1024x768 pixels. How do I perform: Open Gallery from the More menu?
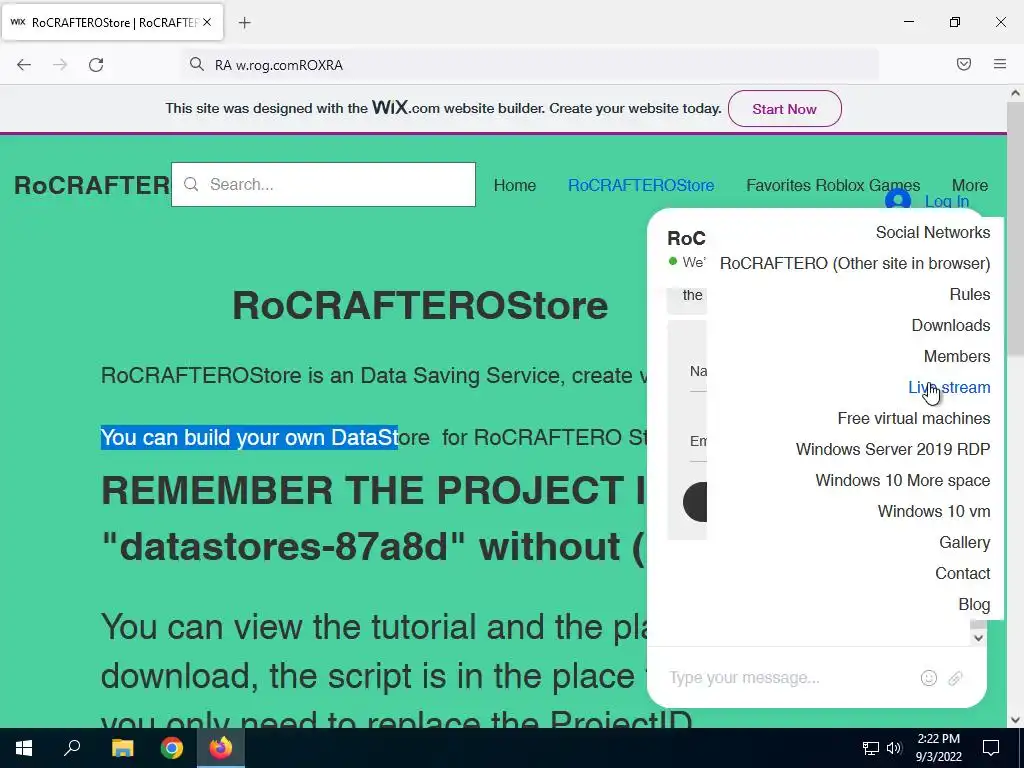(965, 543)
